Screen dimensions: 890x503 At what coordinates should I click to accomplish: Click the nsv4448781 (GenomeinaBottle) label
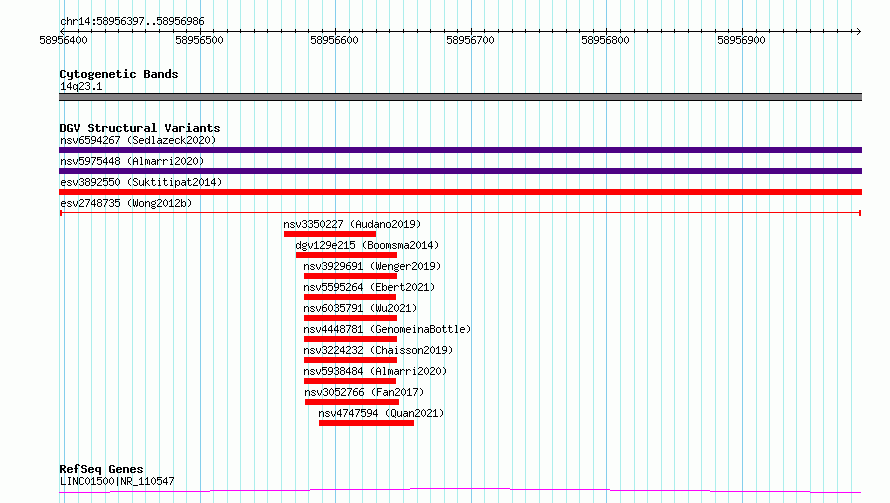[387, 329]
